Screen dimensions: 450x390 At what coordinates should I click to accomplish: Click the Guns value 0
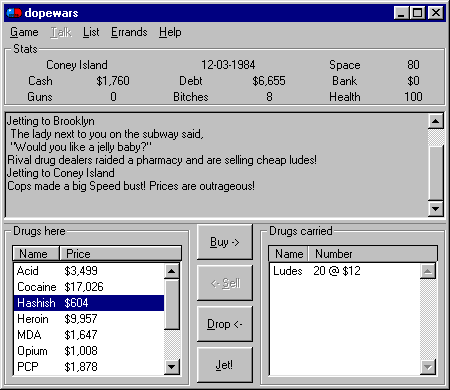113,97
